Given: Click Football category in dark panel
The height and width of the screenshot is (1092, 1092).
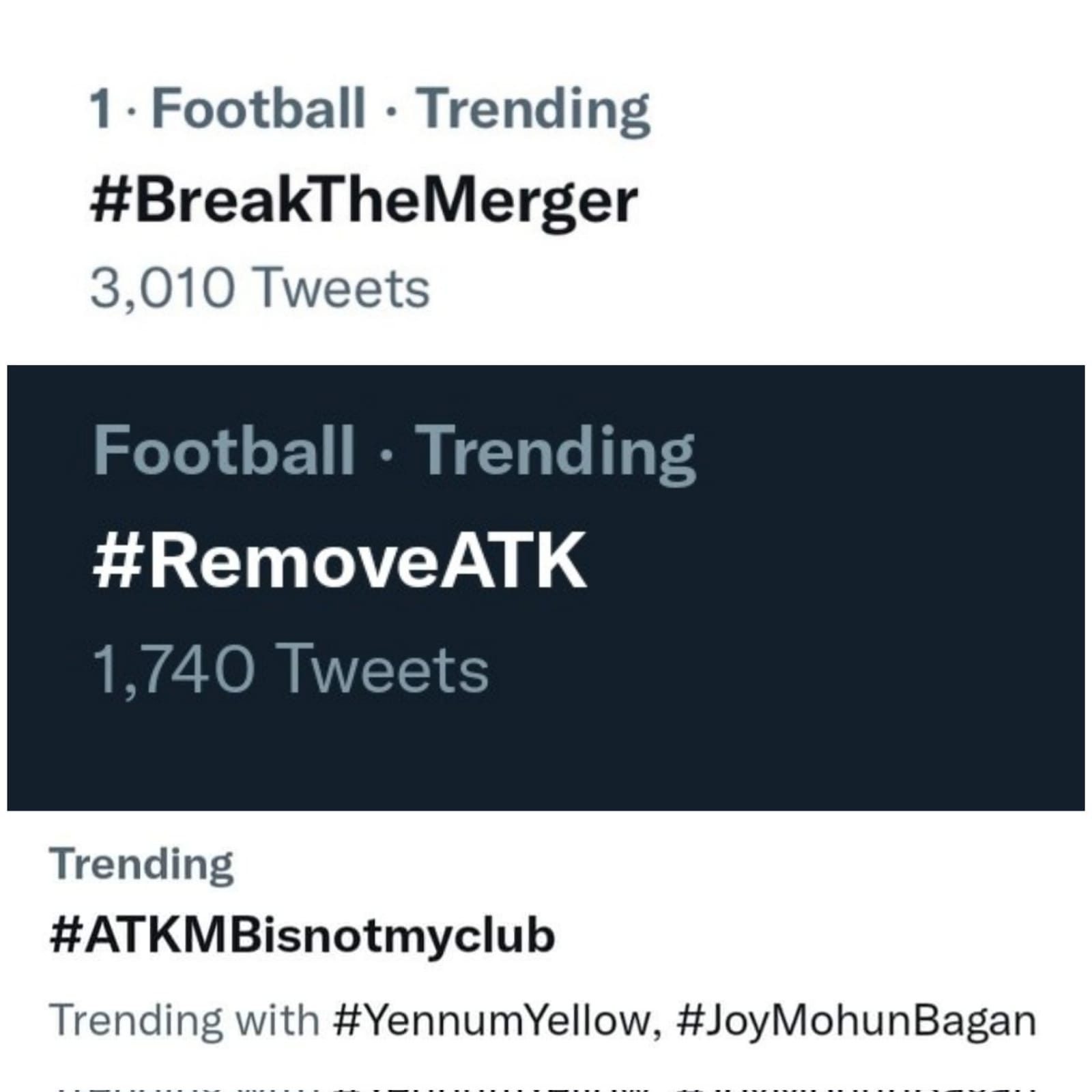Looking at the screenshot, I should point(224,450).
